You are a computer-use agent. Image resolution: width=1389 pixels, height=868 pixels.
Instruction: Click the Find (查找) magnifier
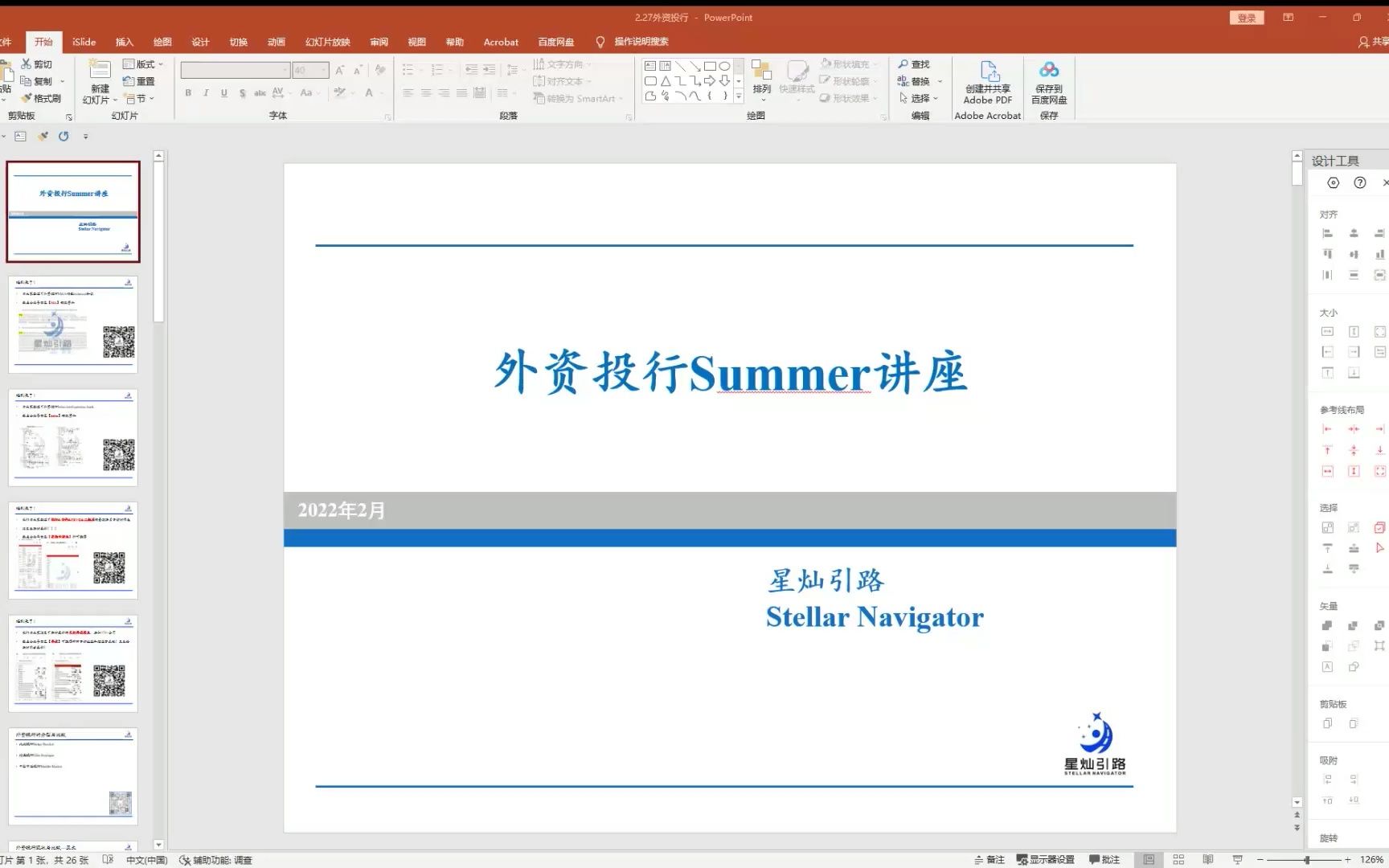(903, 64)
